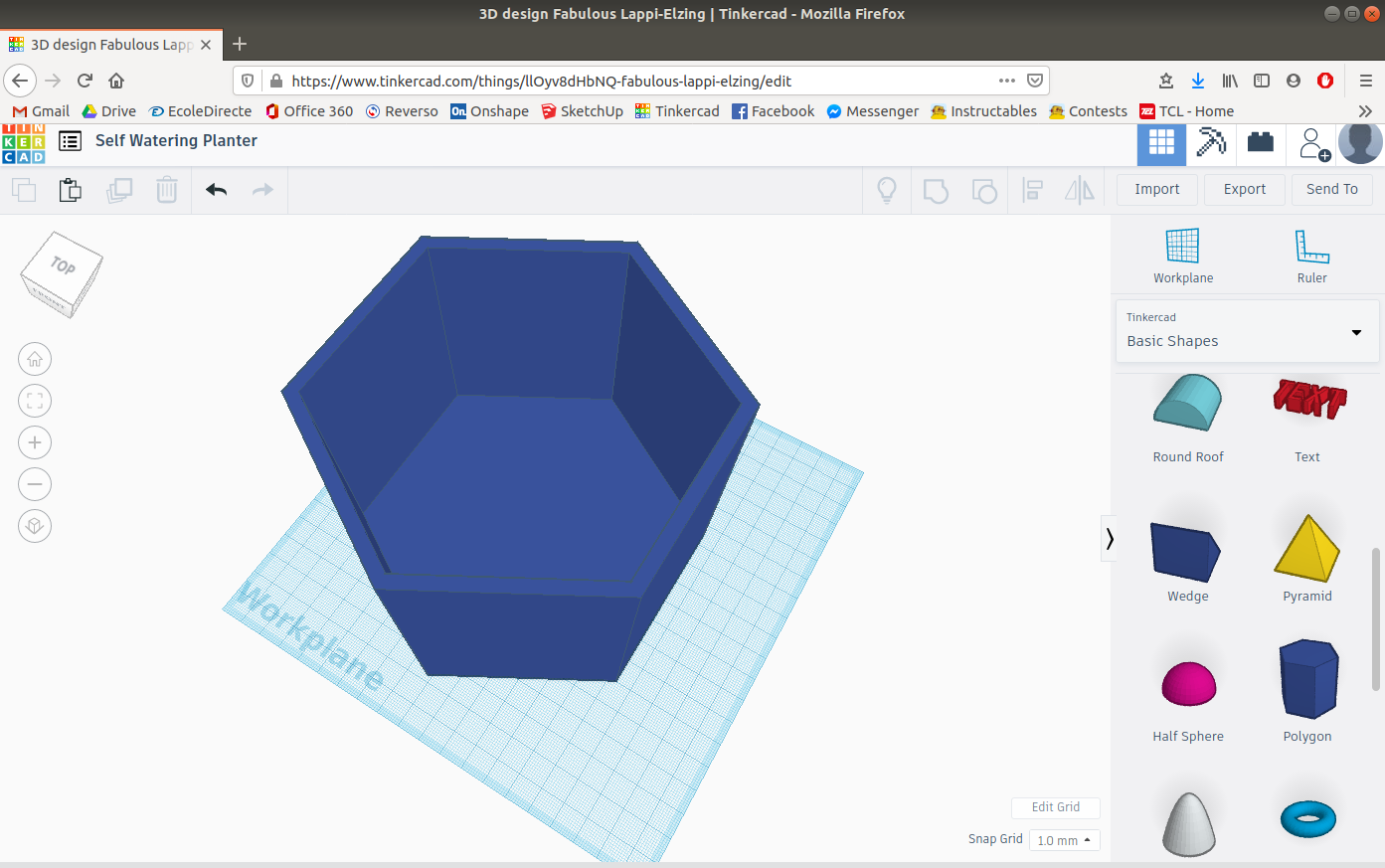Open Edit Grid settings
The image size is (1385, 868).
1055,807
